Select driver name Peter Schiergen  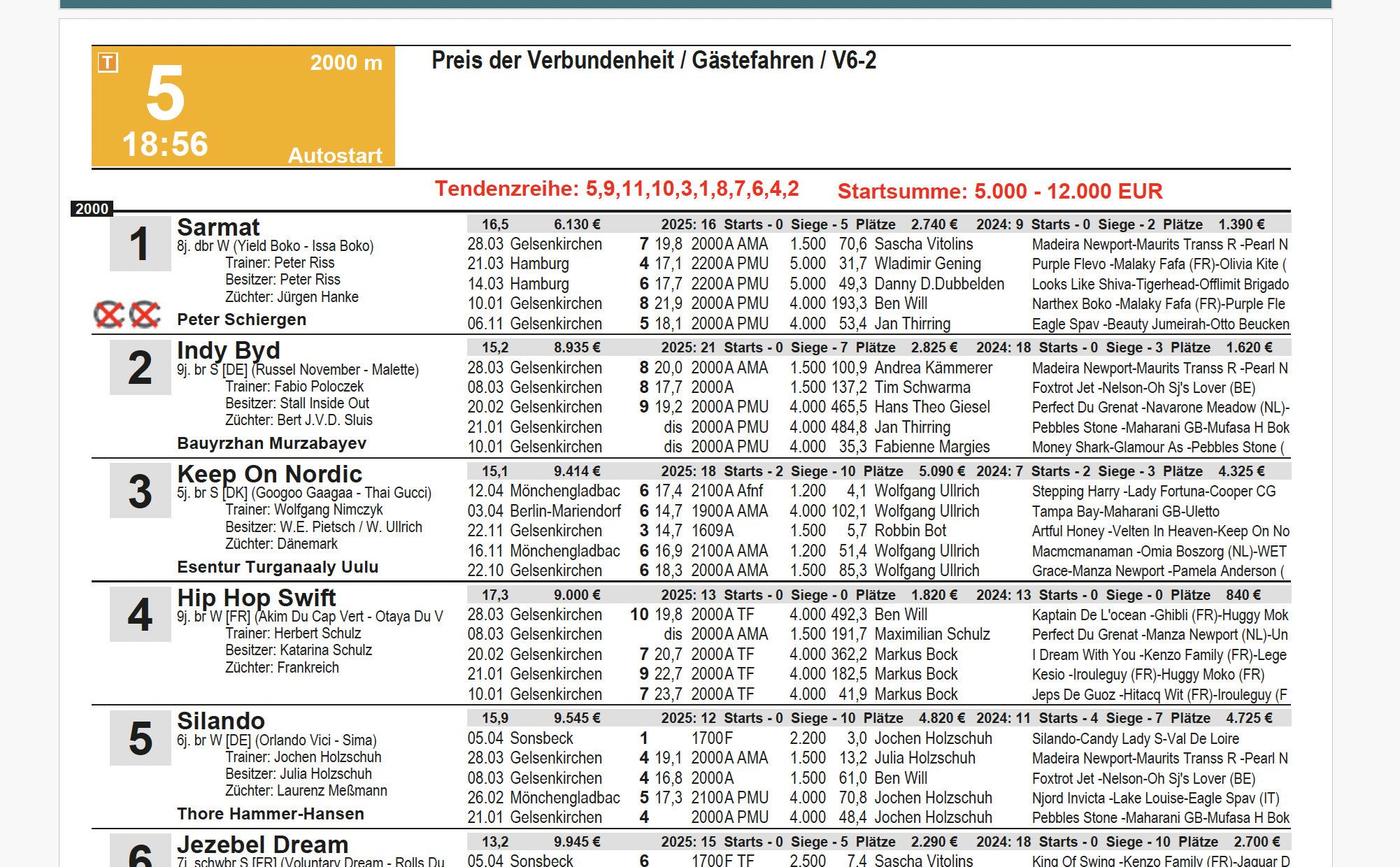click(x=241, y=320)
